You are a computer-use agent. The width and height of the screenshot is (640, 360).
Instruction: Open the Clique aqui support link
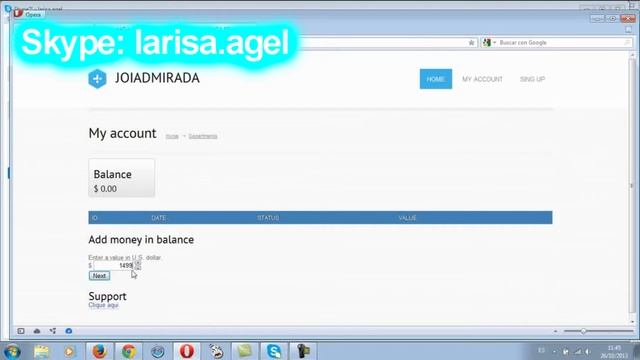pyautogui.click(x=103, y=305)
